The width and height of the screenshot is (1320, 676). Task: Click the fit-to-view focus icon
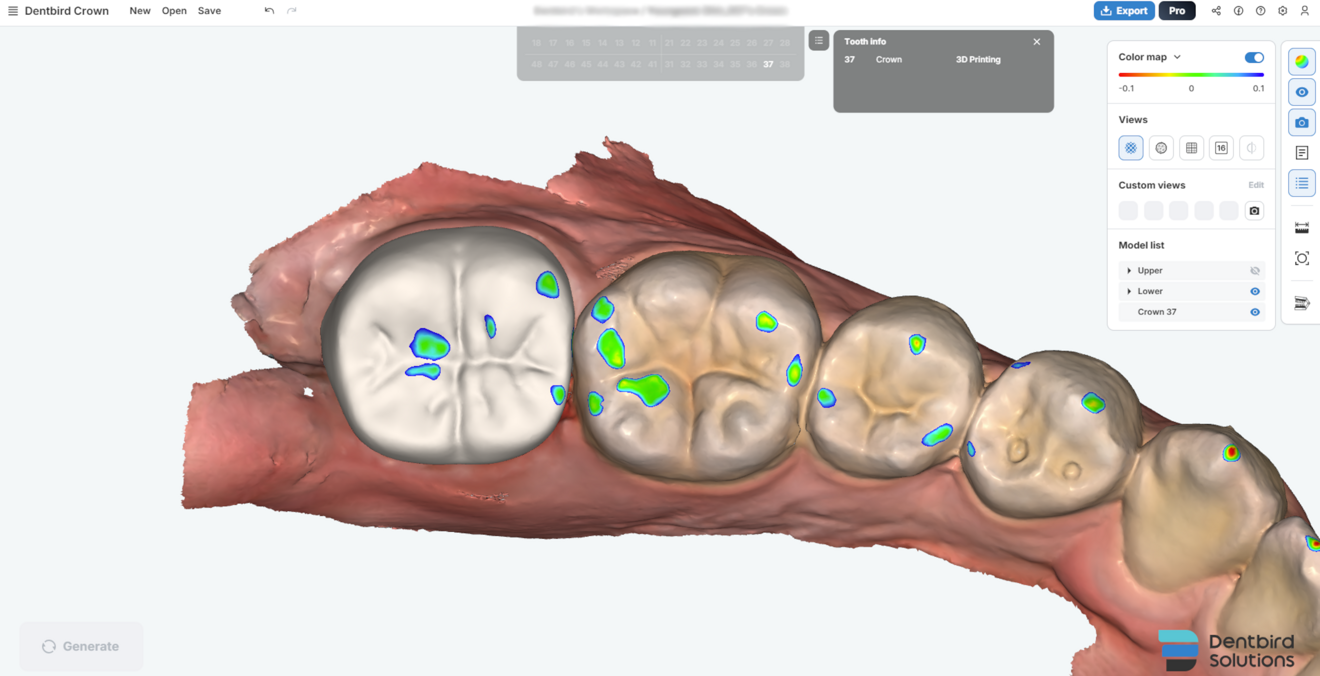(x=1301, y=257)
